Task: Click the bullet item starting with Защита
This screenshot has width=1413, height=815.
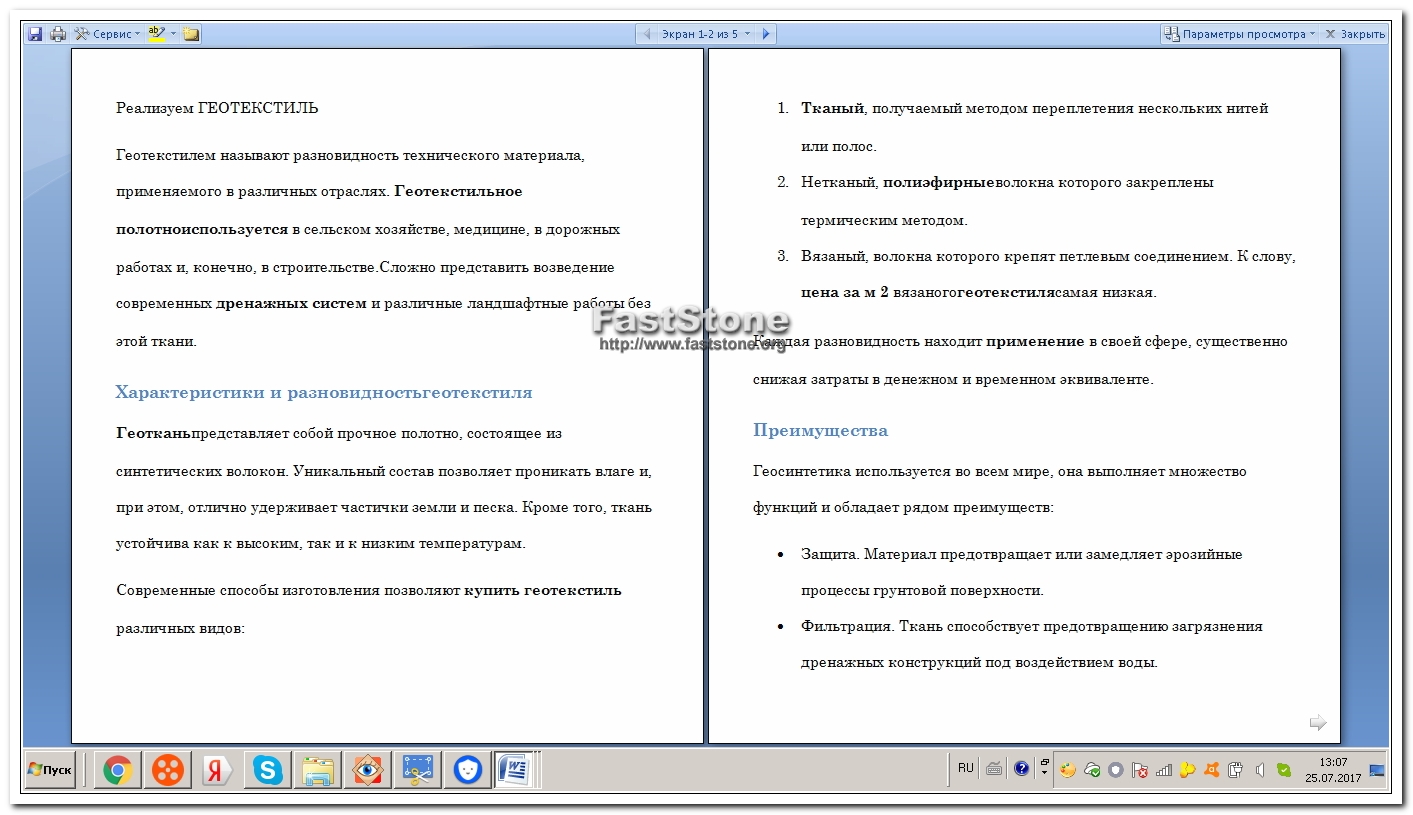Action: (x=1021, y=572)
